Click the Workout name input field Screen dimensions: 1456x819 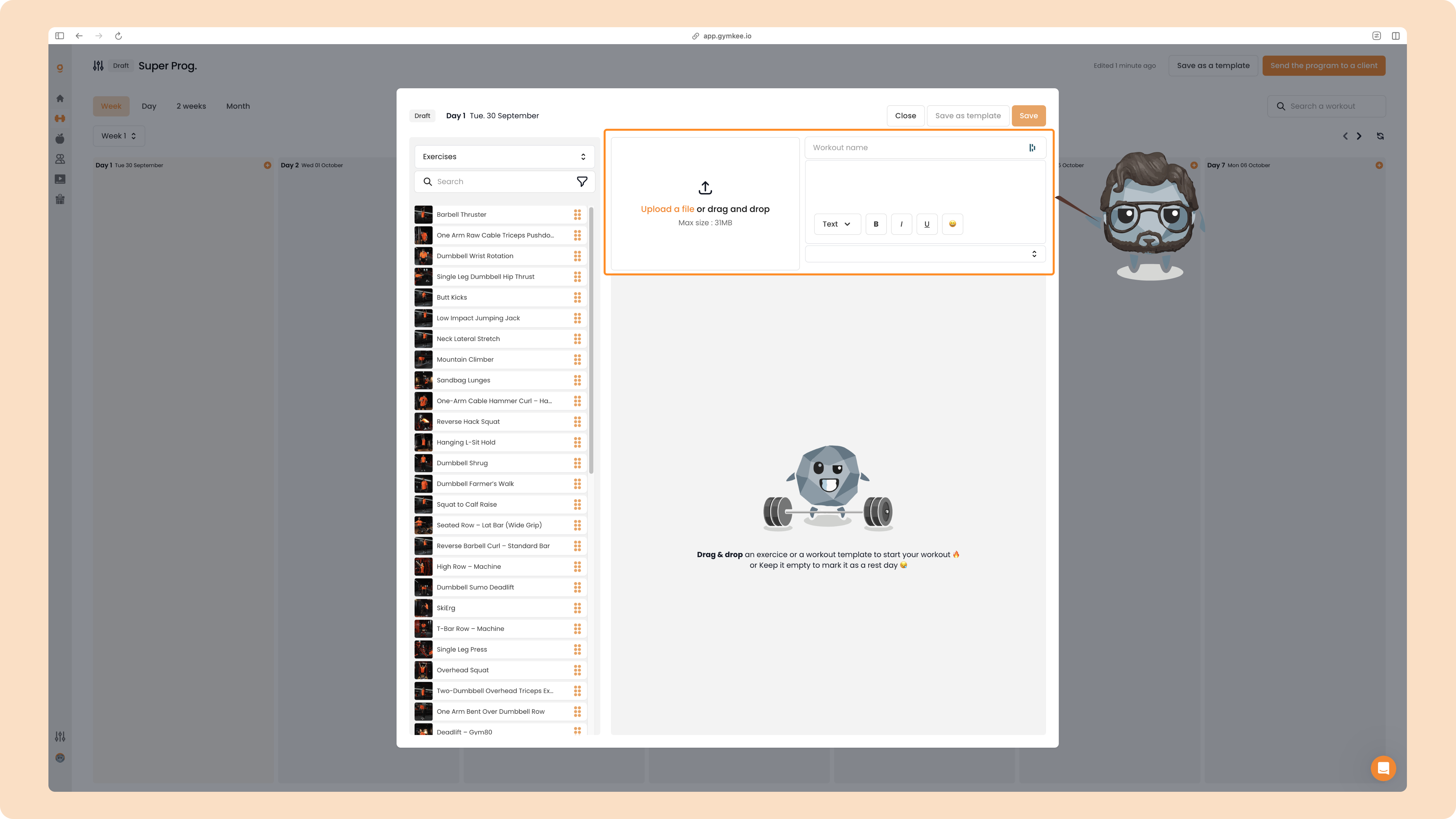(x=925, y=148)
